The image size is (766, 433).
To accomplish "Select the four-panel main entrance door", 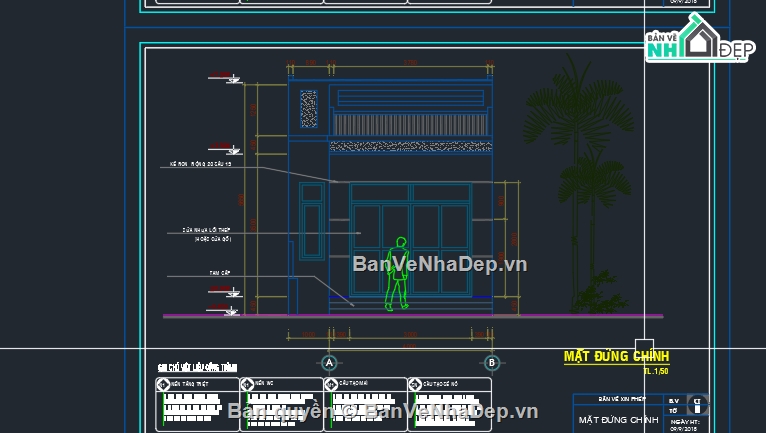I will [x=411, y=239].
